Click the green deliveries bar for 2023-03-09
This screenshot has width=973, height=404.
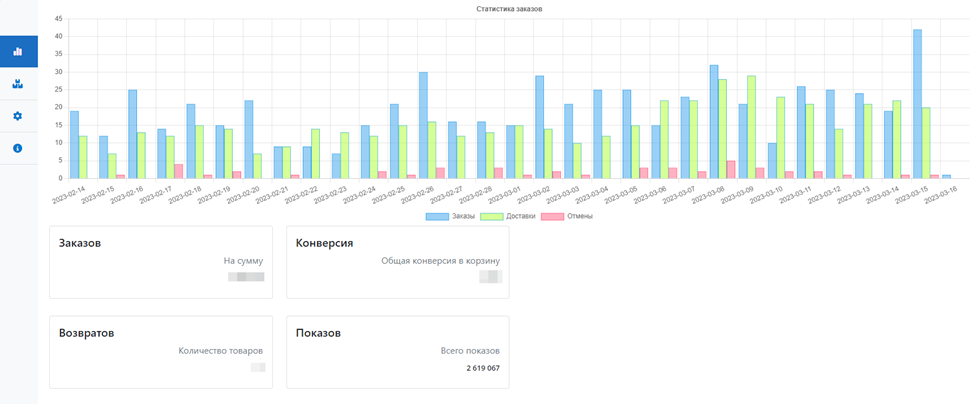[x=751, y=127]
